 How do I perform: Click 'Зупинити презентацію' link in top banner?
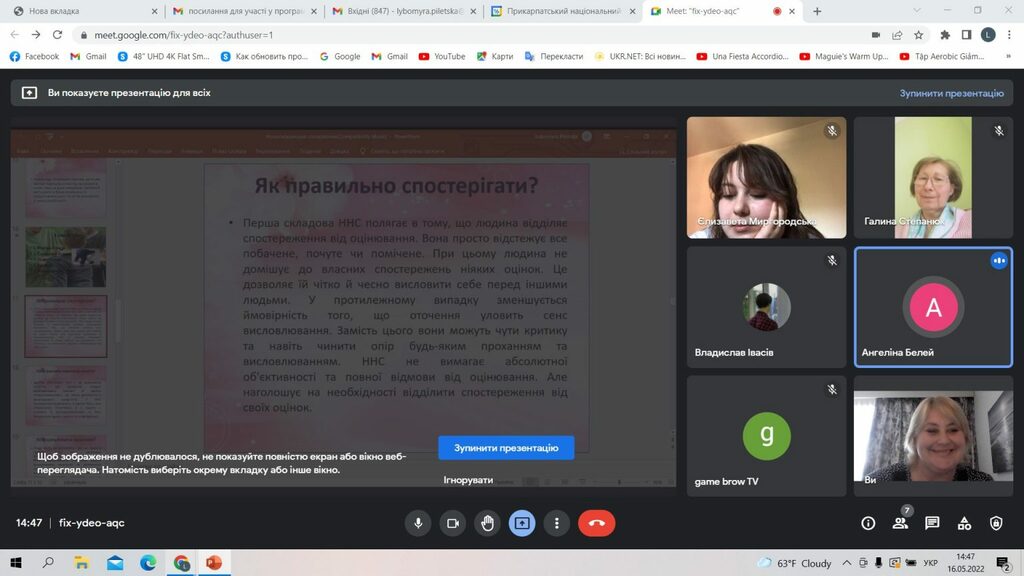pos(951,93)
